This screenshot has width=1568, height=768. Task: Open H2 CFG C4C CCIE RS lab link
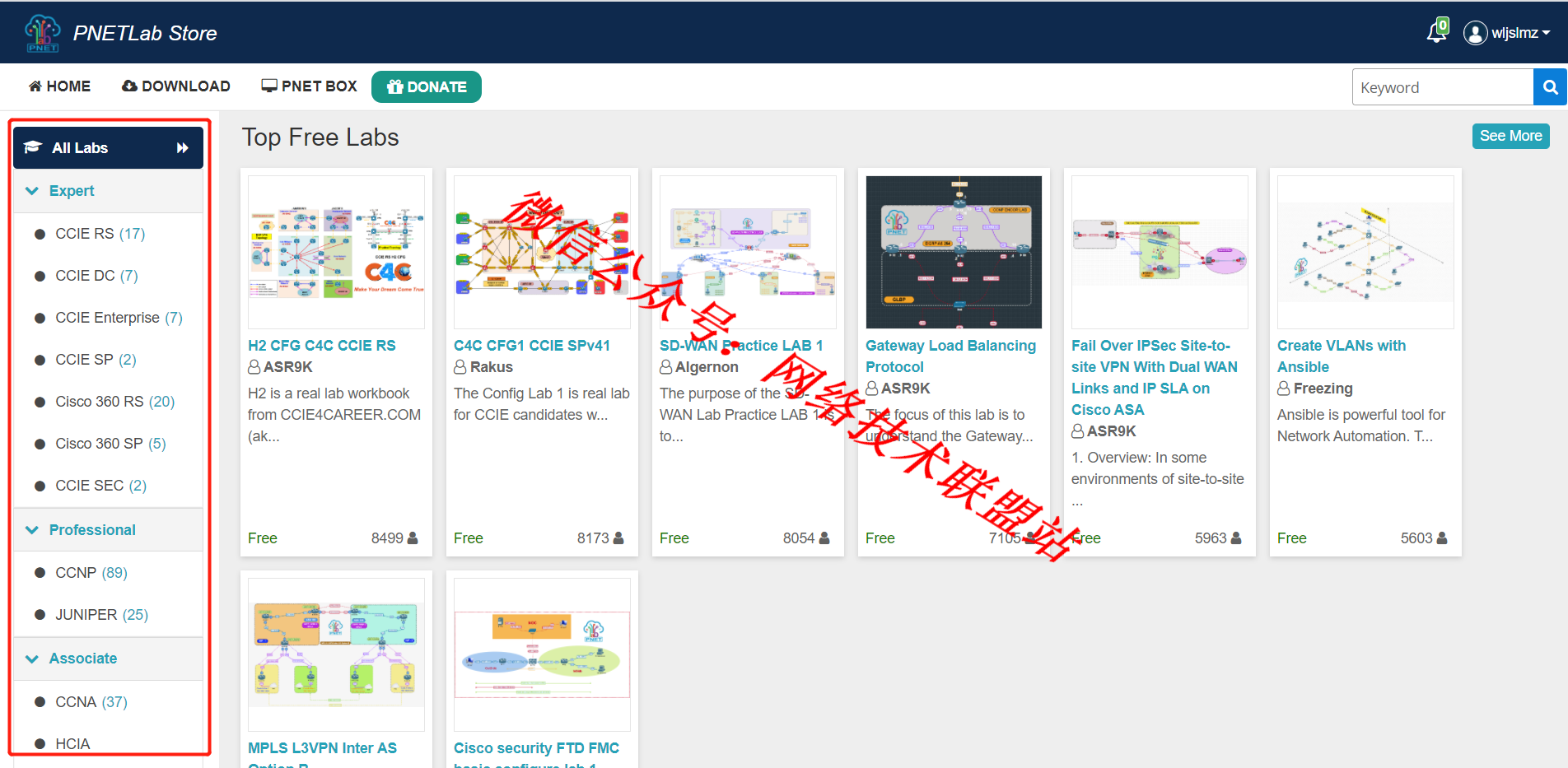[x=322, y=346]
